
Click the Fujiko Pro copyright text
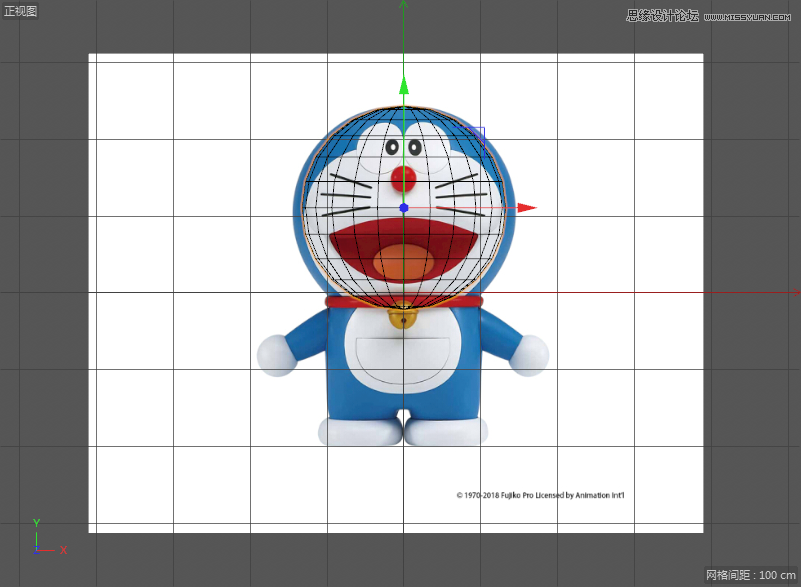tap(538, 494)
